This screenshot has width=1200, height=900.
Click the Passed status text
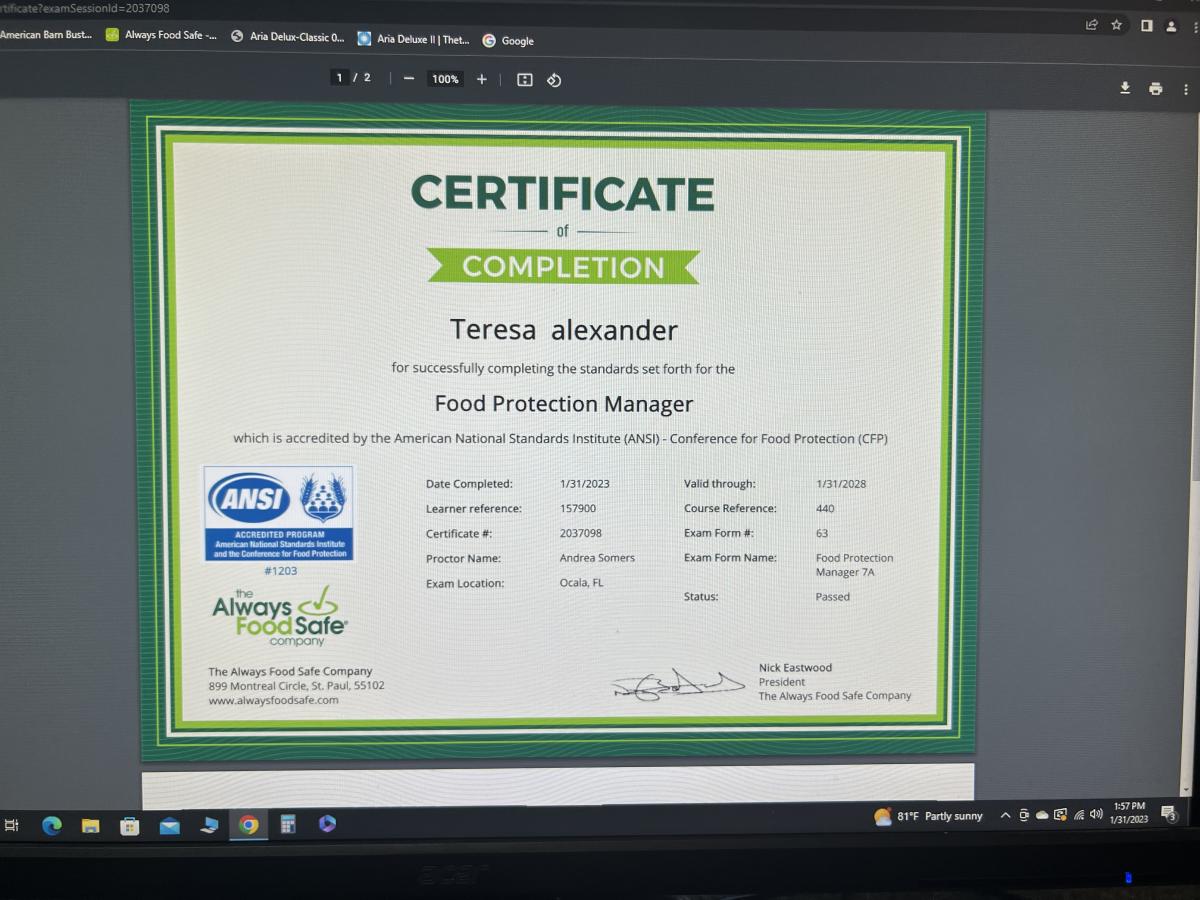pyautogui.click(x=833, y=597)
